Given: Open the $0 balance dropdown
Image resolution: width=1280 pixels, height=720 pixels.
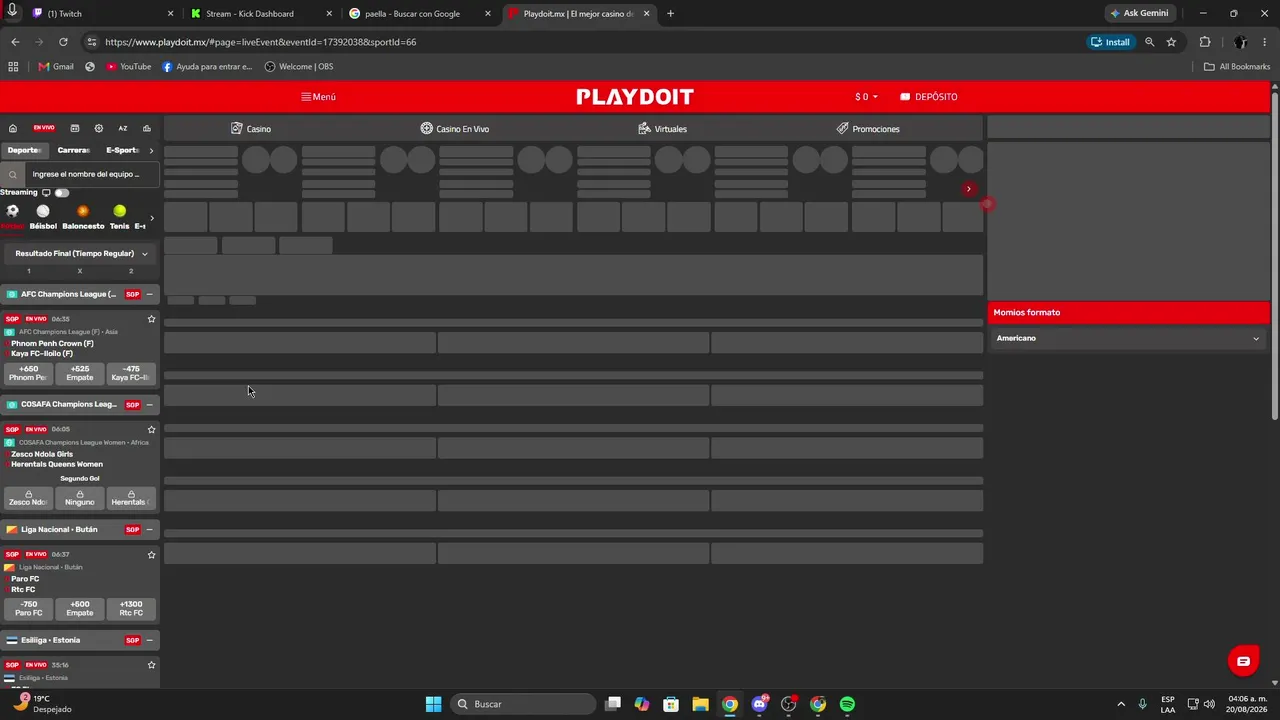Looking at the screenshot, I should coord(866,97).
